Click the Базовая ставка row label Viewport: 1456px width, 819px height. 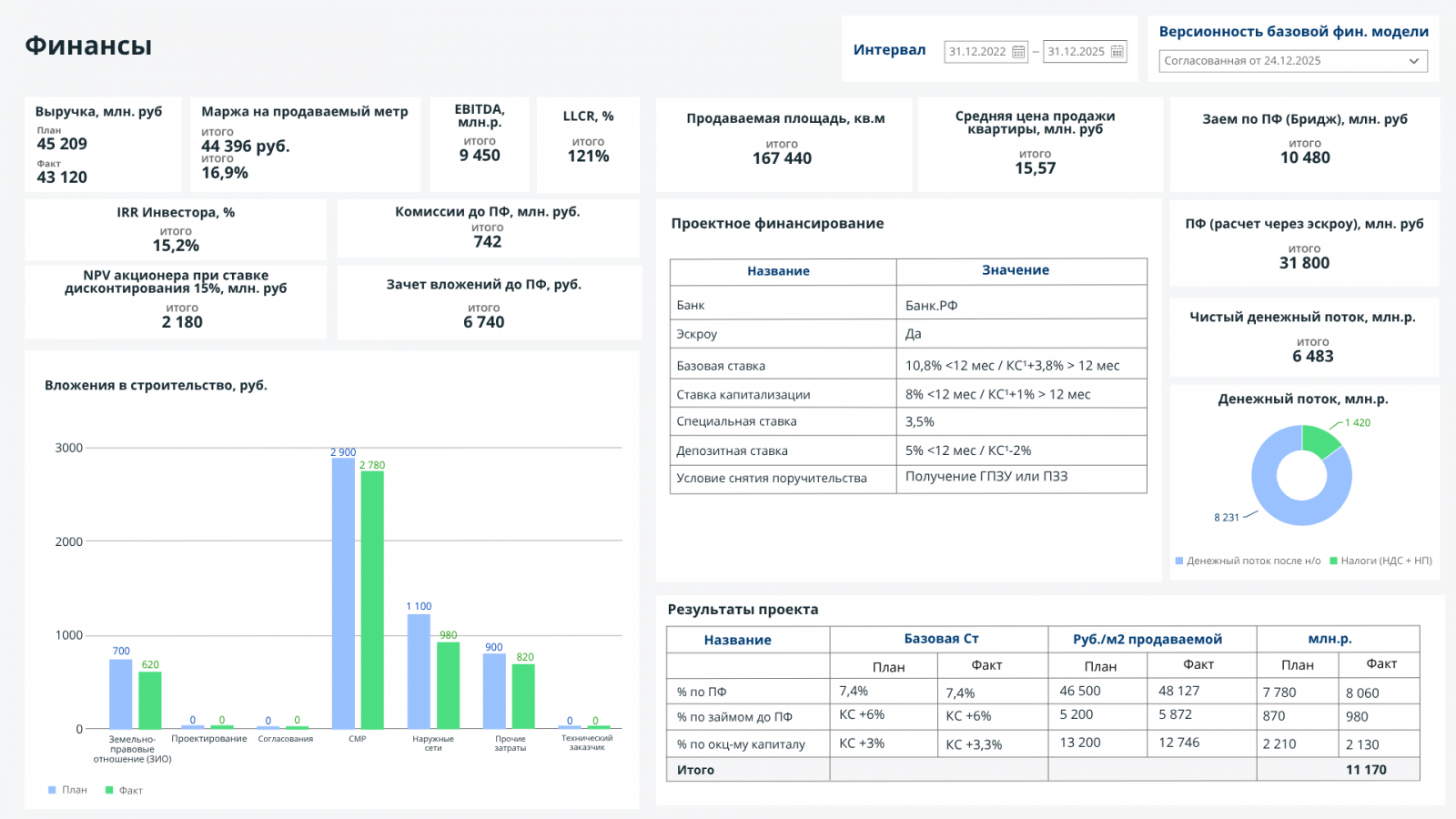721,366
